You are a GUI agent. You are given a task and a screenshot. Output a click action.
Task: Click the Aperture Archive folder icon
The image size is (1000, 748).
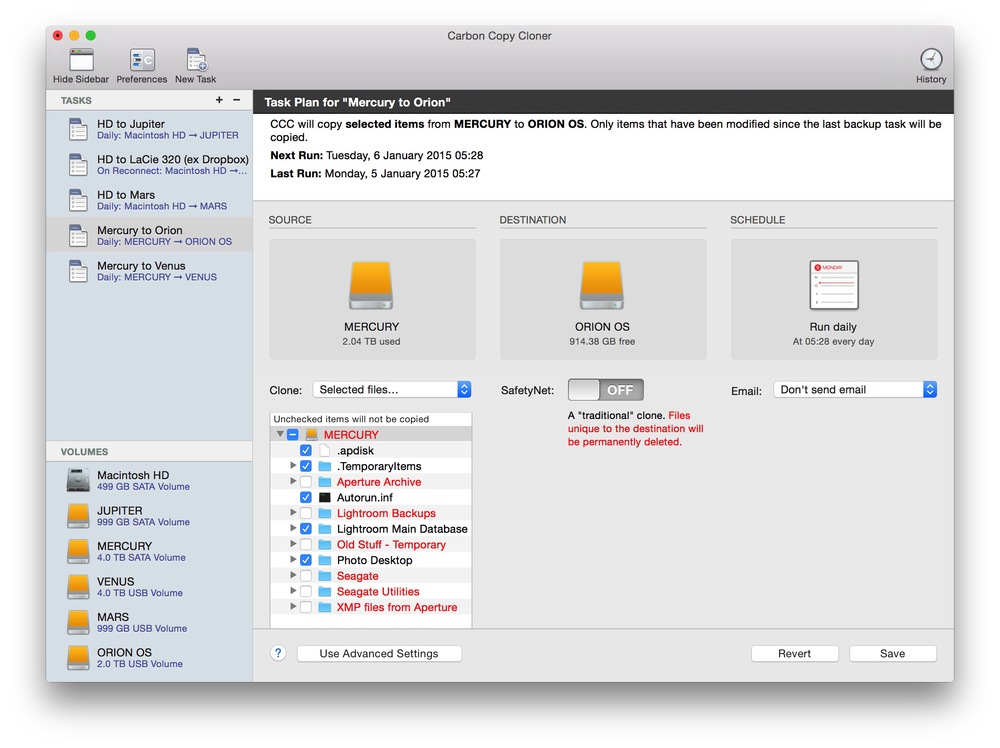[325, 482]
